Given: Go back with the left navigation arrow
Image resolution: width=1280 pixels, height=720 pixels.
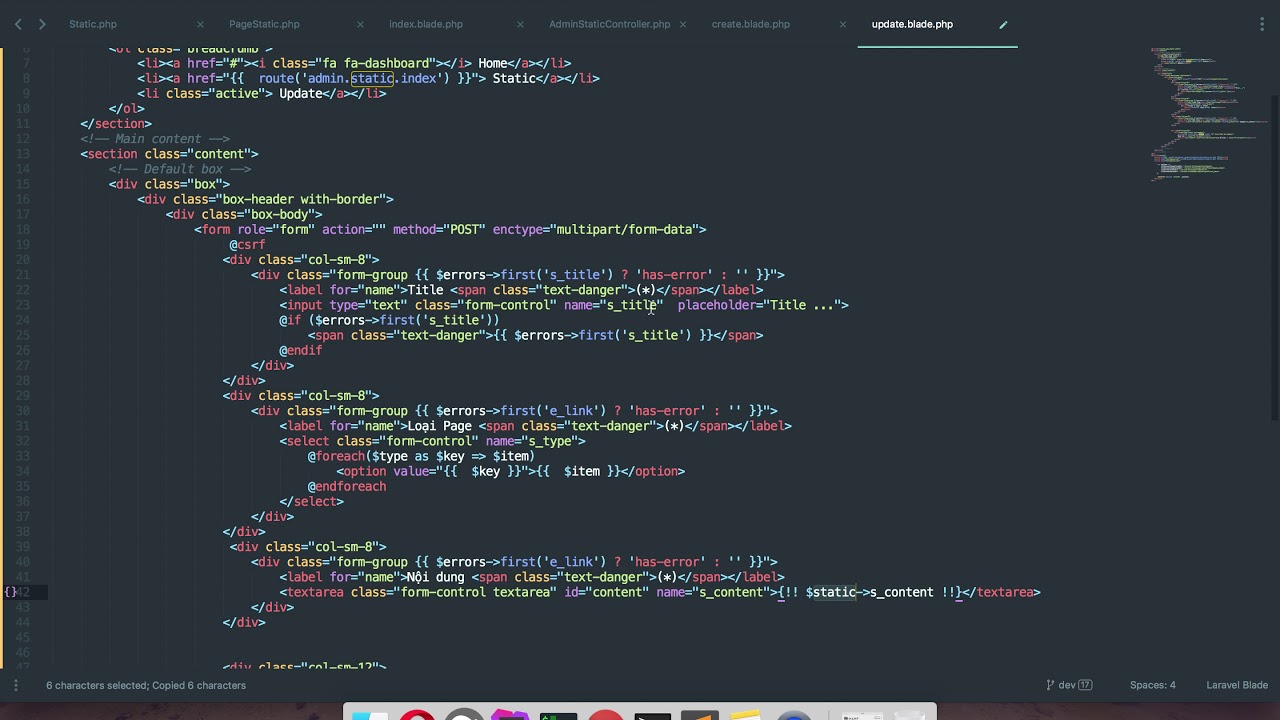Looking at the screenshot, I should (18, 24).
